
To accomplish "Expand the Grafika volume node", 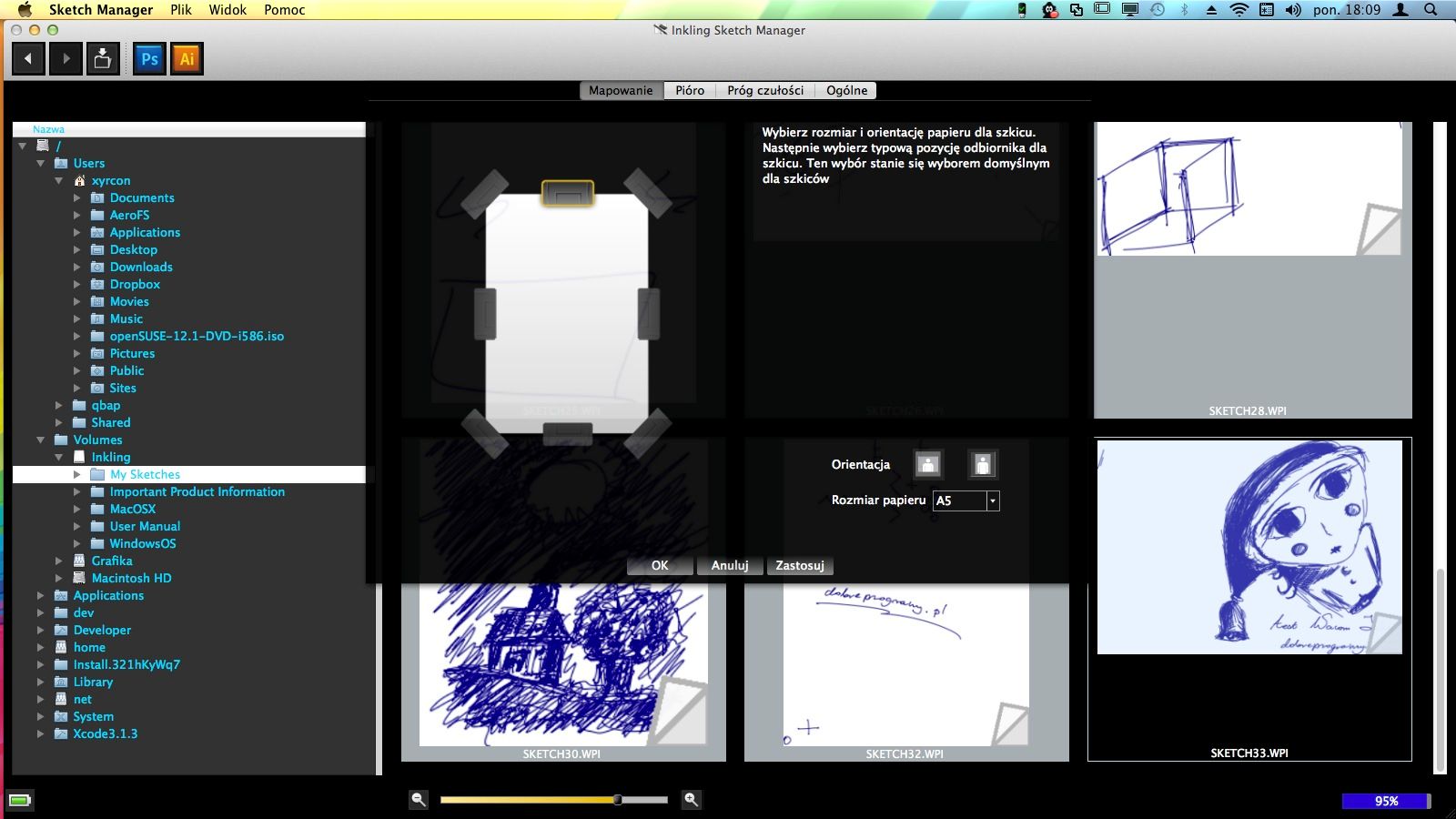I will pos(59,561).
